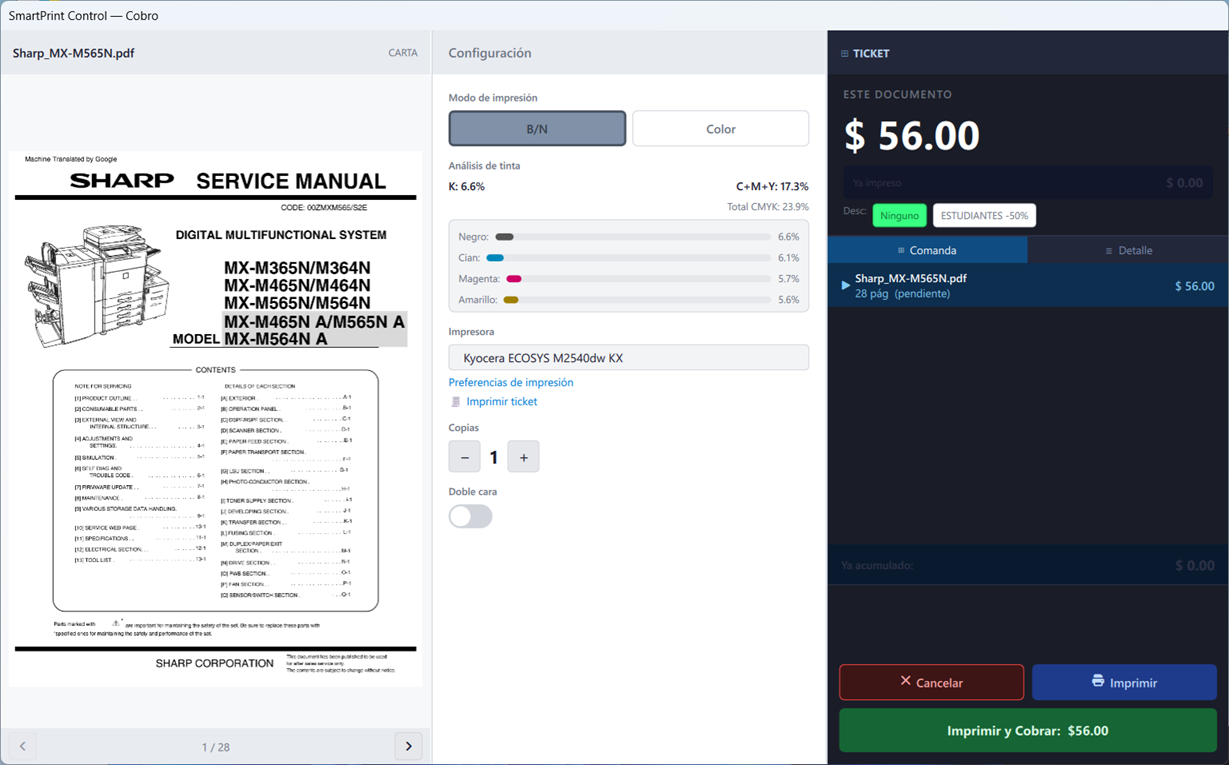The width and height of the screenshot is (1229, 765).
Task: Click the Ya acumulado row
Action: (1028, 565)
